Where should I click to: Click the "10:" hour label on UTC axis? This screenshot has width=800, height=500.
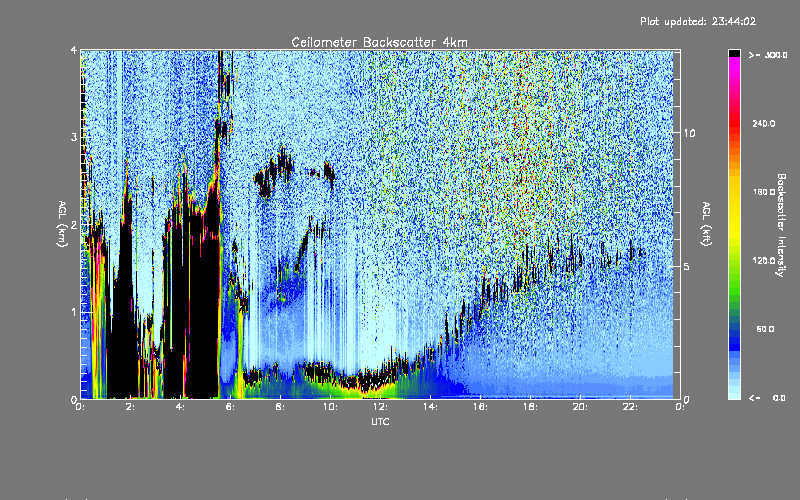pyautogui.click(x=330, y=407)
